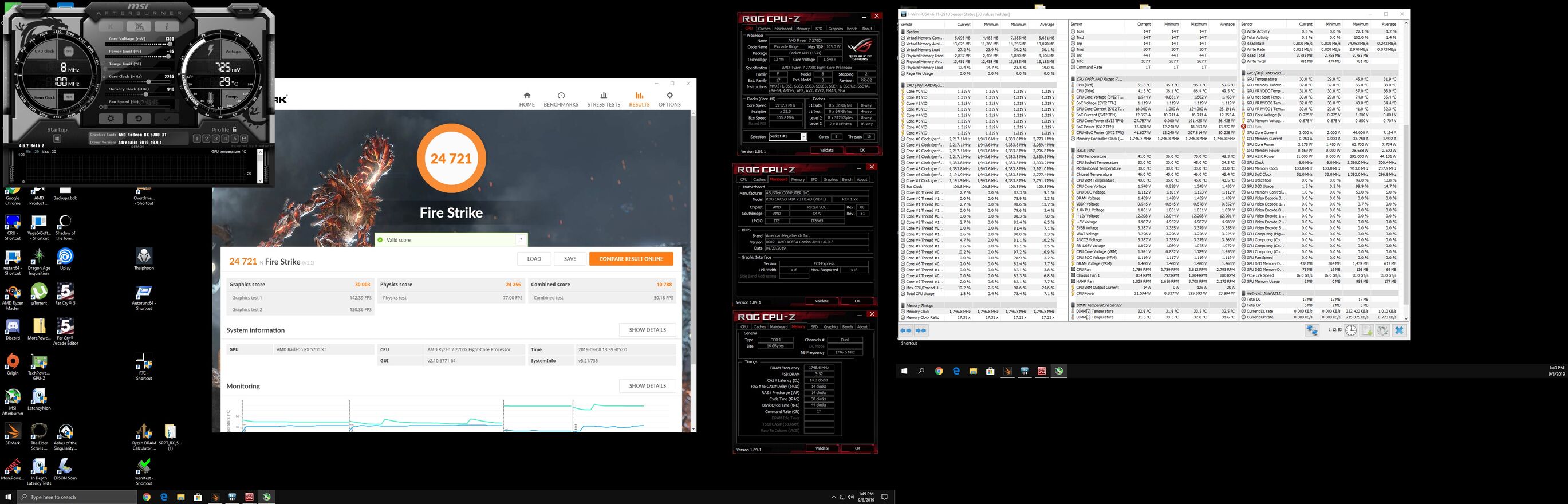Switch top CPU-Z window to Caches tab

click(764, 29)
